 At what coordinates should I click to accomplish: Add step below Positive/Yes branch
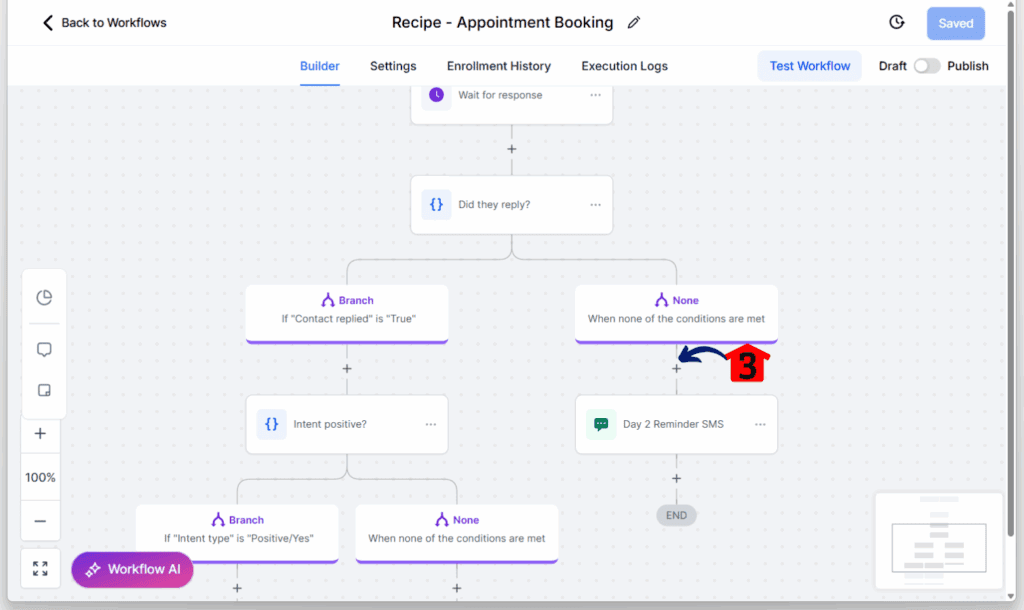pos(237,588)
